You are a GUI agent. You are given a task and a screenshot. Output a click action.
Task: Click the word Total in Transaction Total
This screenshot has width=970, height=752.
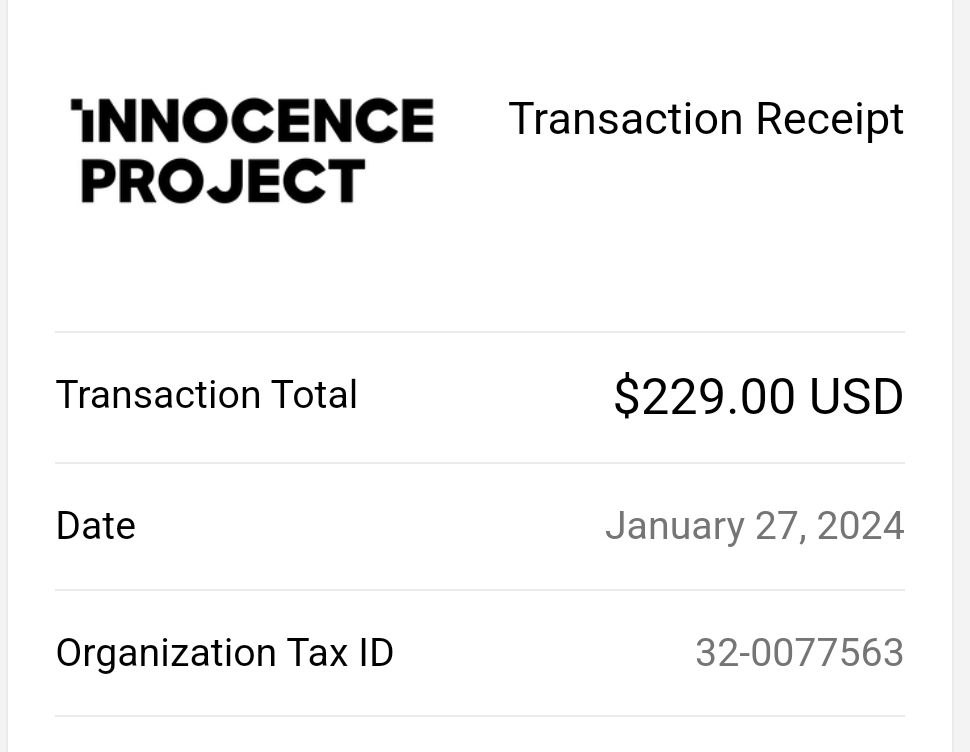[x=314, y=395]
